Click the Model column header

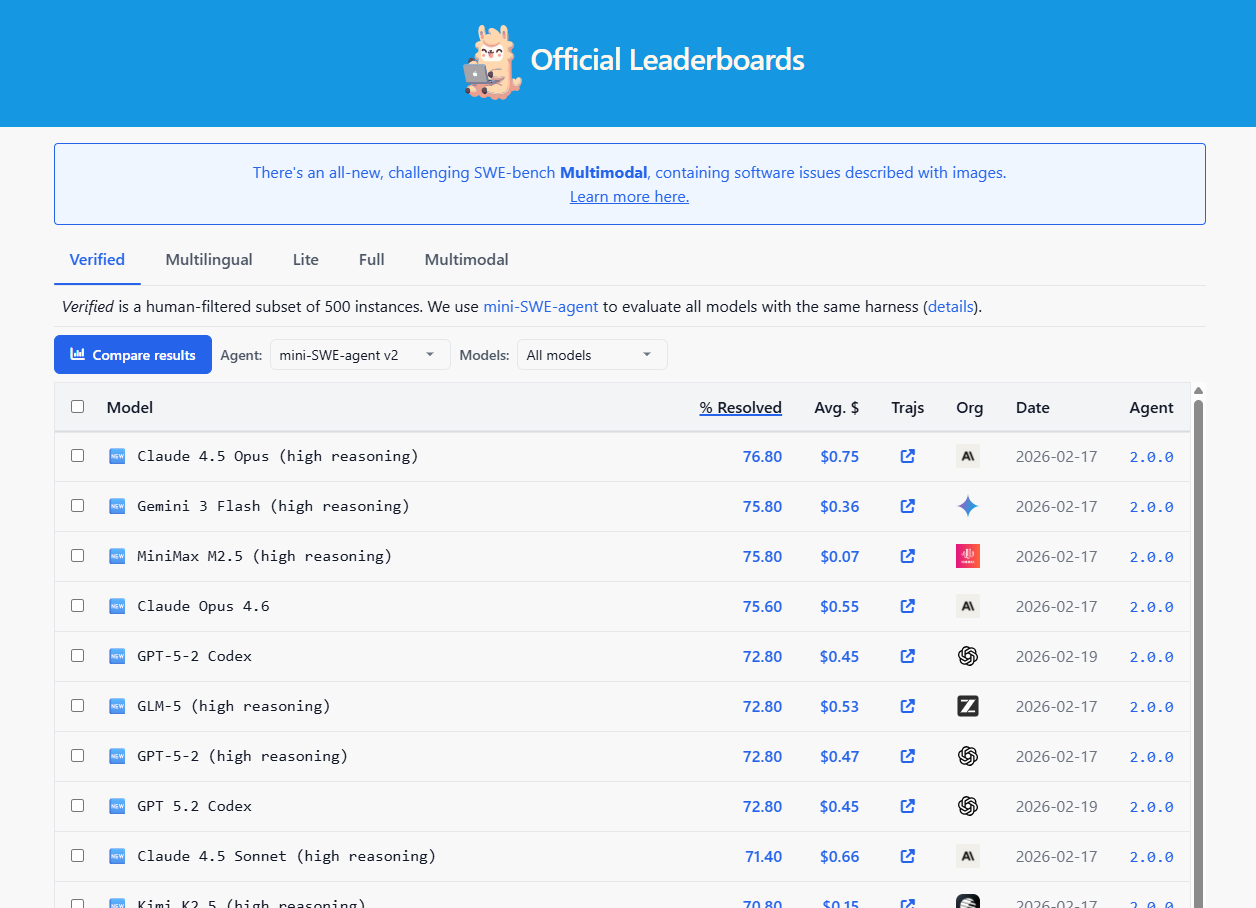click(130, 408)
